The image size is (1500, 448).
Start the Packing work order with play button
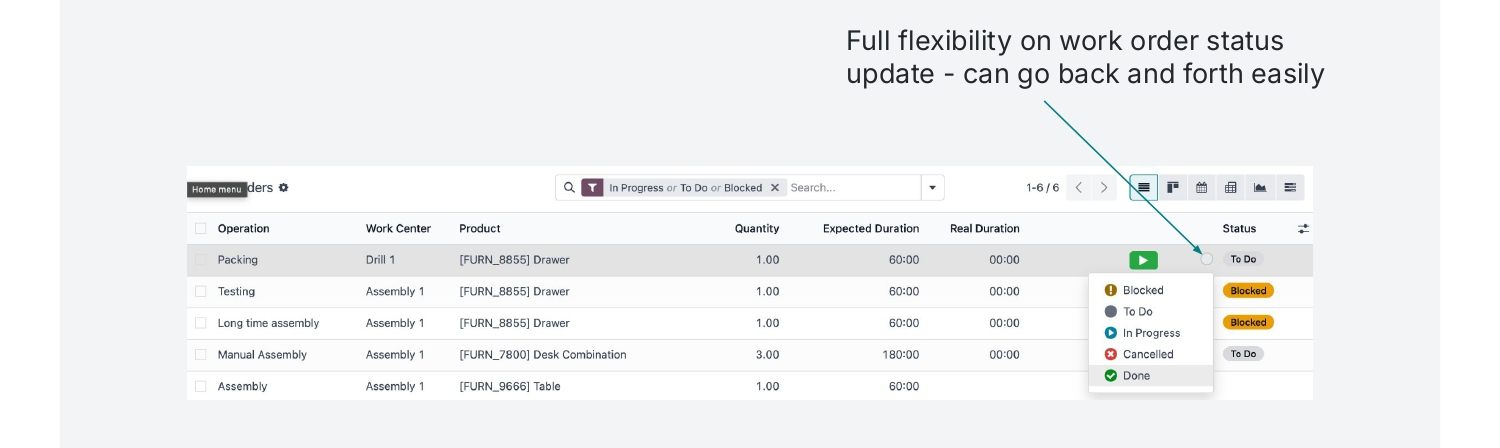1144,260
